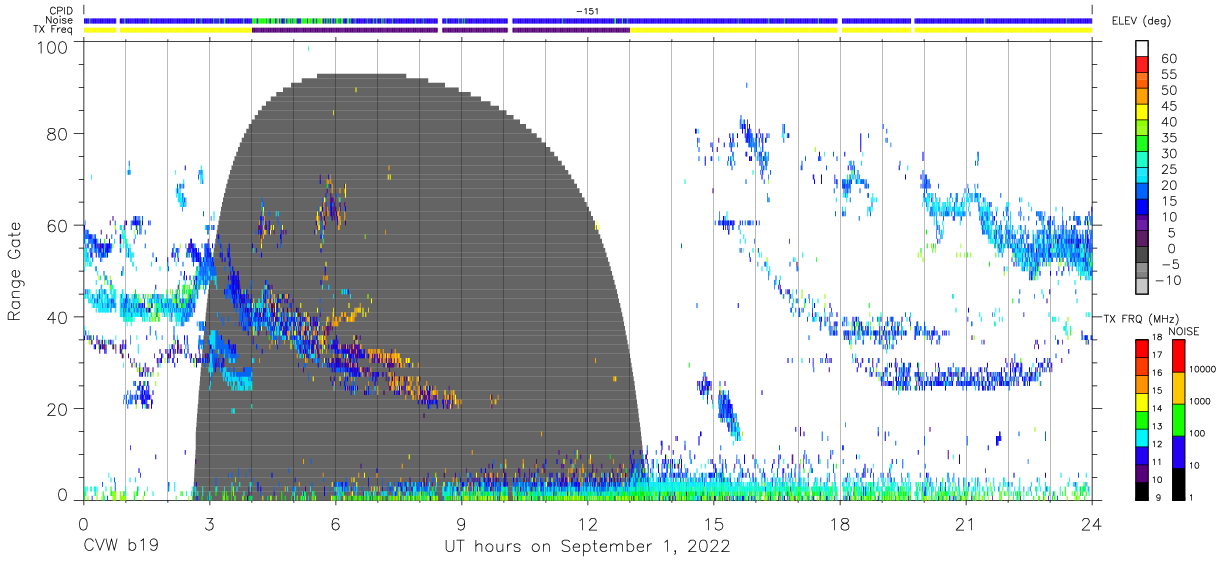The width and height of the screenshot is (1228, 567).
Task: Click x-axis tick label '24'
Action: (1092, 524)
